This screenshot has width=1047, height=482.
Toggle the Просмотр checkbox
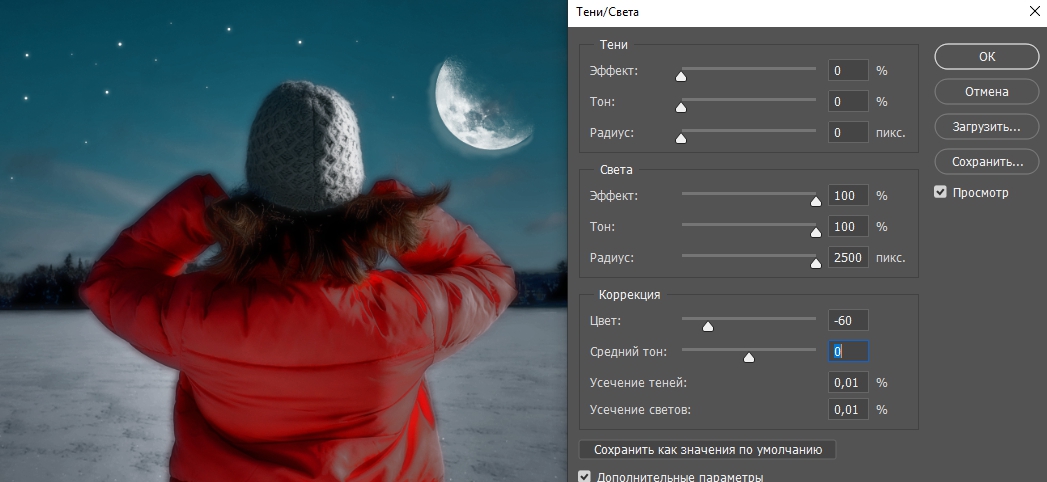940,192
